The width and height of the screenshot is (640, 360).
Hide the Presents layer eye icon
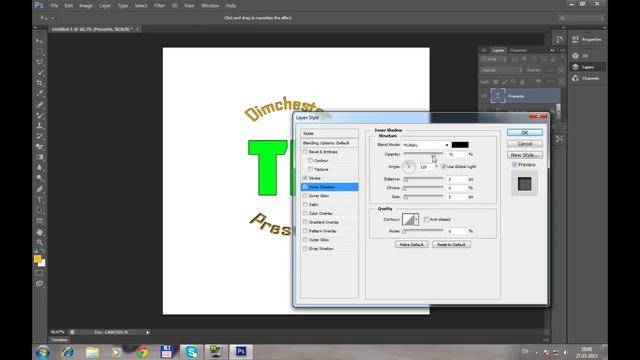click(x=484, y=96)
